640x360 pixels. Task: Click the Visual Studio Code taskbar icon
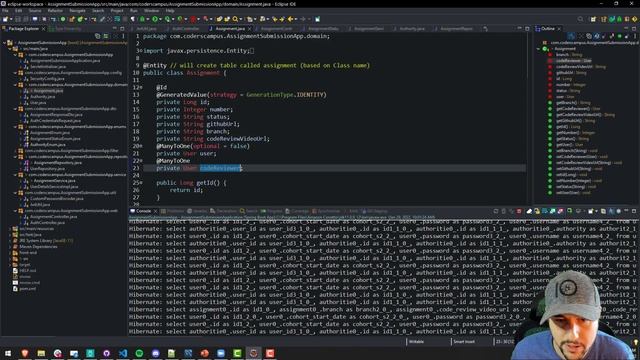[123, 353]
